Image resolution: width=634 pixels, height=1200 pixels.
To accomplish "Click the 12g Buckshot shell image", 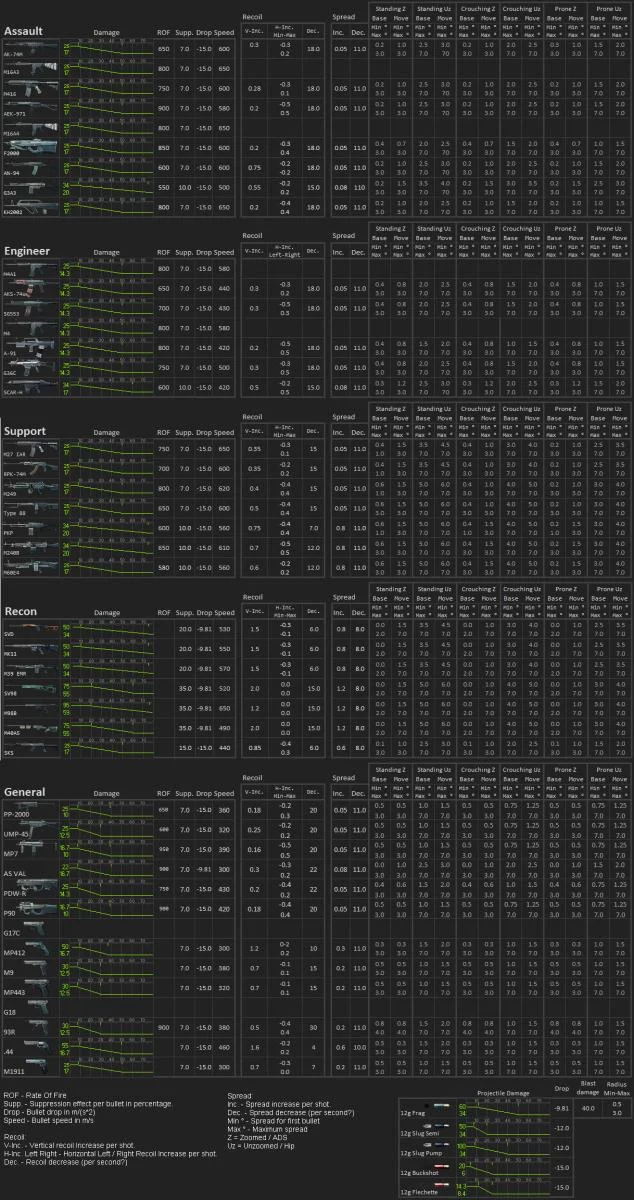I will tap(442, 1166).
